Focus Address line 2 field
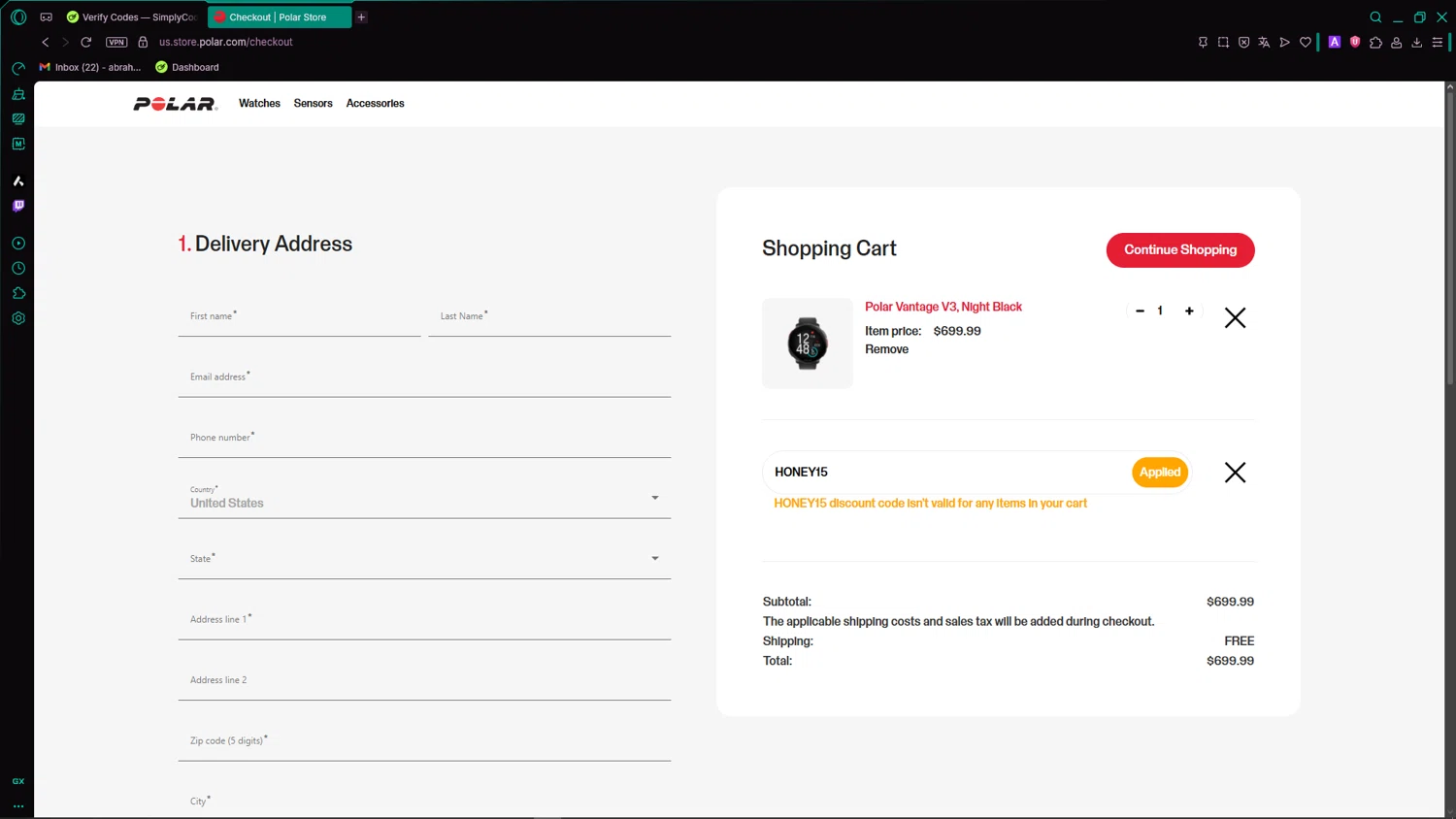1456x819 pixels. [x=424, y=681]
